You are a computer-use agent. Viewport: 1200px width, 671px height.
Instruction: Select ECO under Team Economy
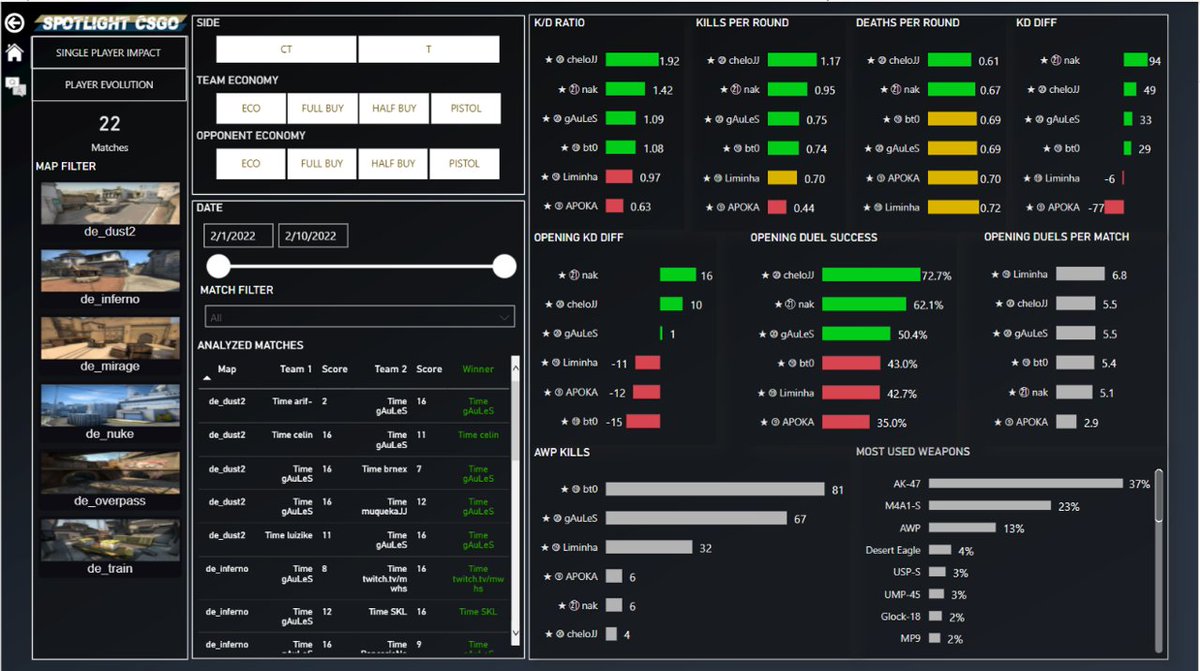tap(251, 108)
